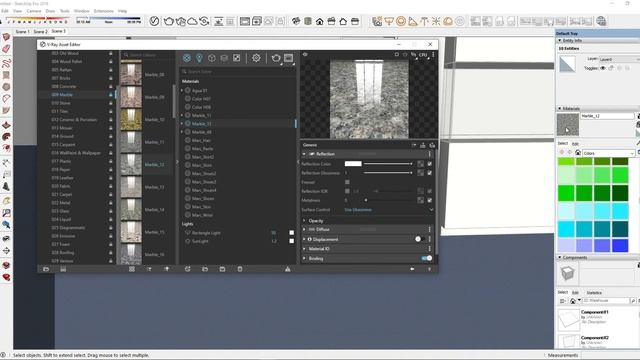
Task: Click the Metalness slider
Action: pos(389,200)
